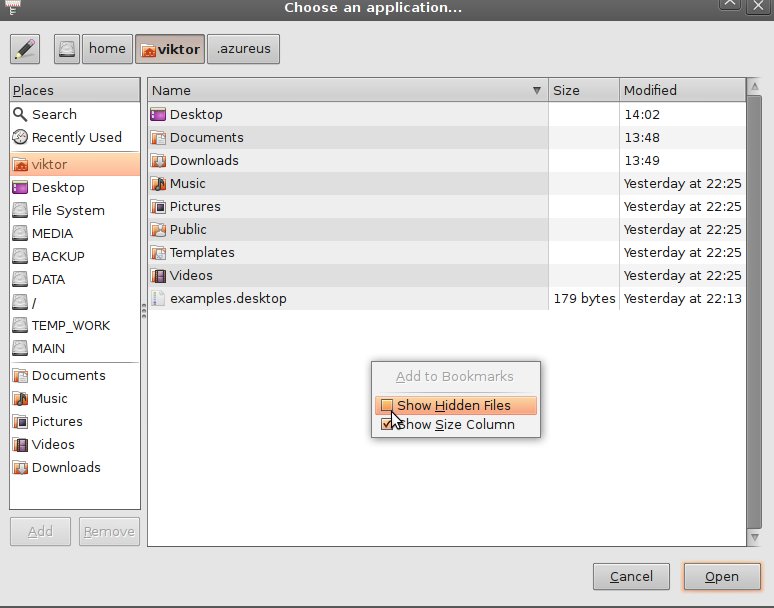Click the Name column sort arrow

coord(537,90)
